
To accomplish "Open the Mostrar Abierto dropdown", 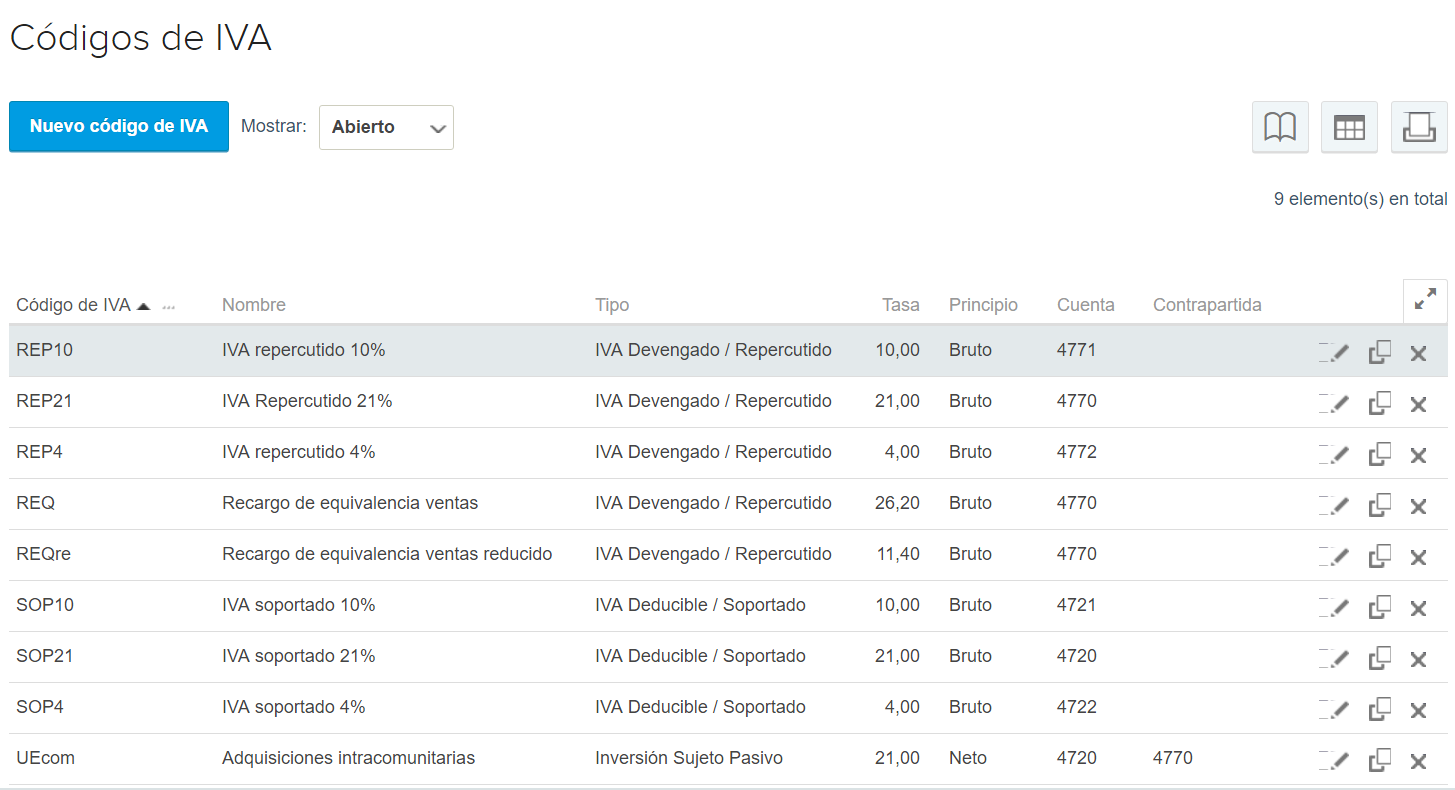I will pyautogui.click(x=386, y=128).
